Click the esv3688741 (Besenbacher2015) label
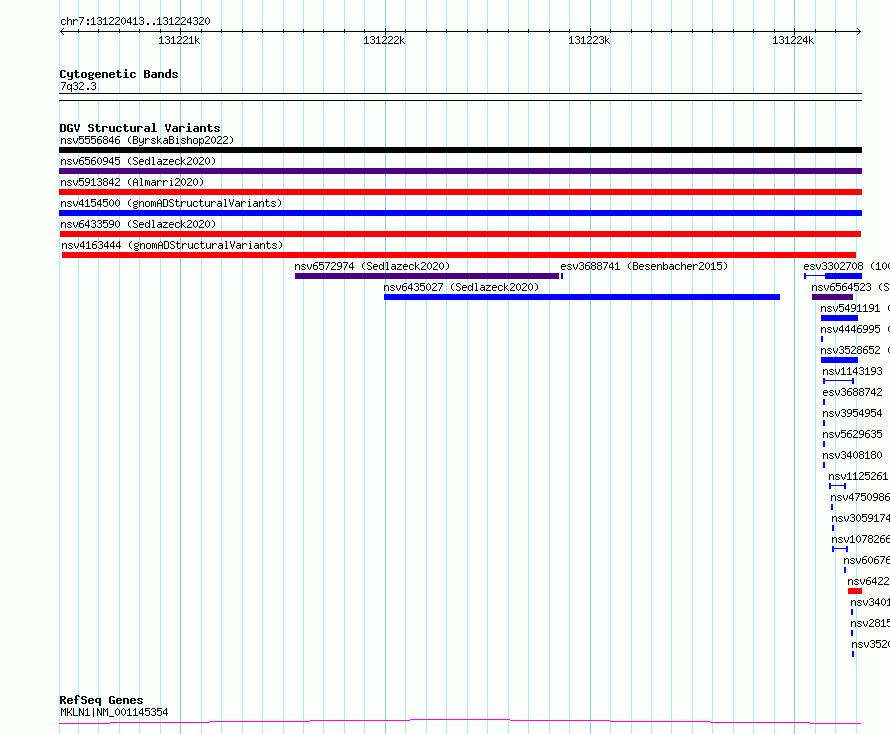This screenshot has width=890, height=734. click(644, 266)
